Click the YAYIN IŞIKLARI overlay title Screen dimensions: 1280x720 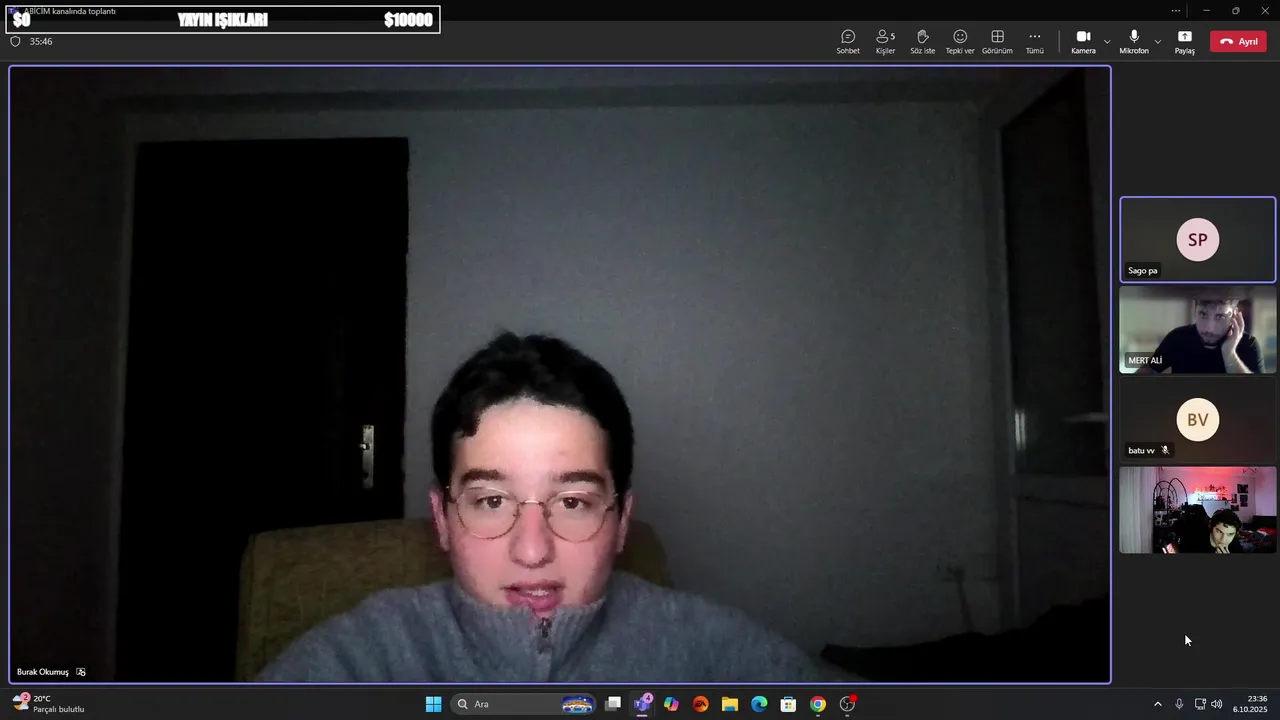click(x=222, y=20)
